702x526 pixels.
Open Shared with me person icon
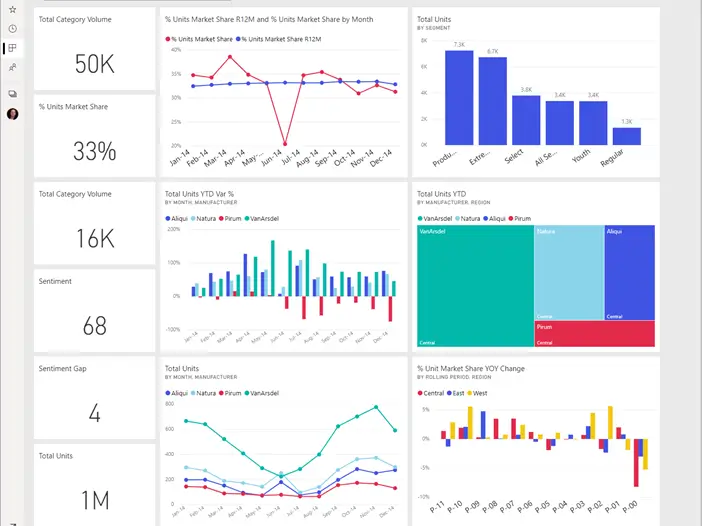coord(12,68)
